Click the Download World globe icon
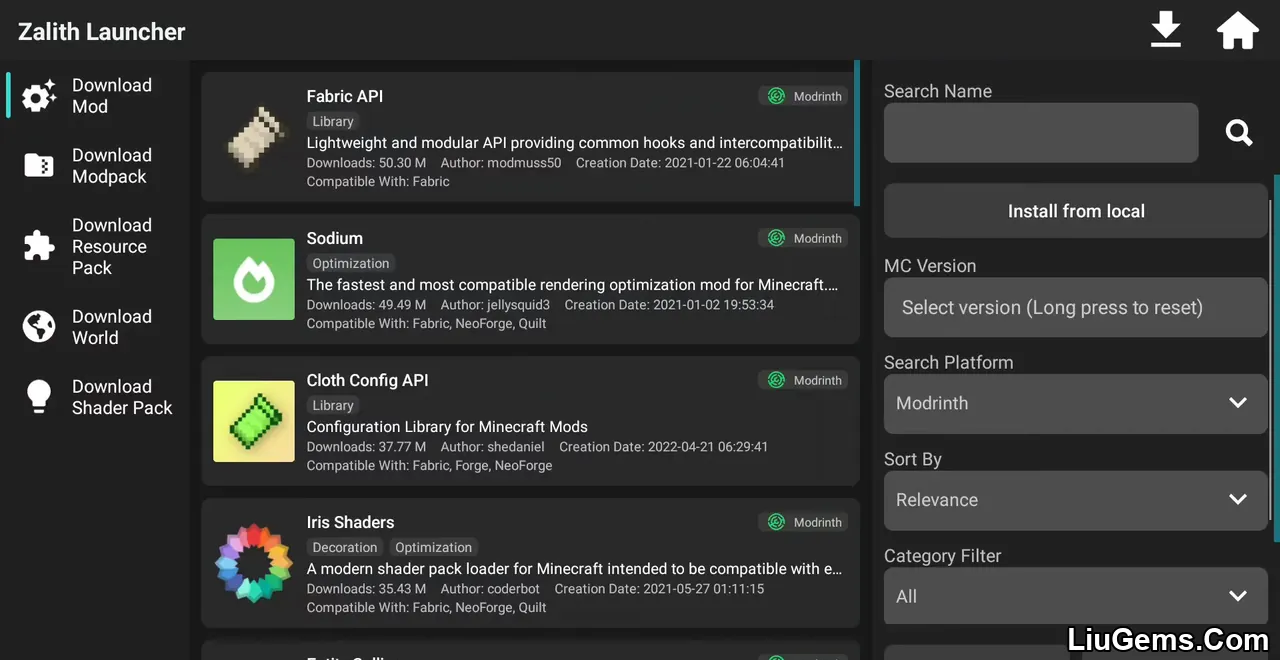 39,326
